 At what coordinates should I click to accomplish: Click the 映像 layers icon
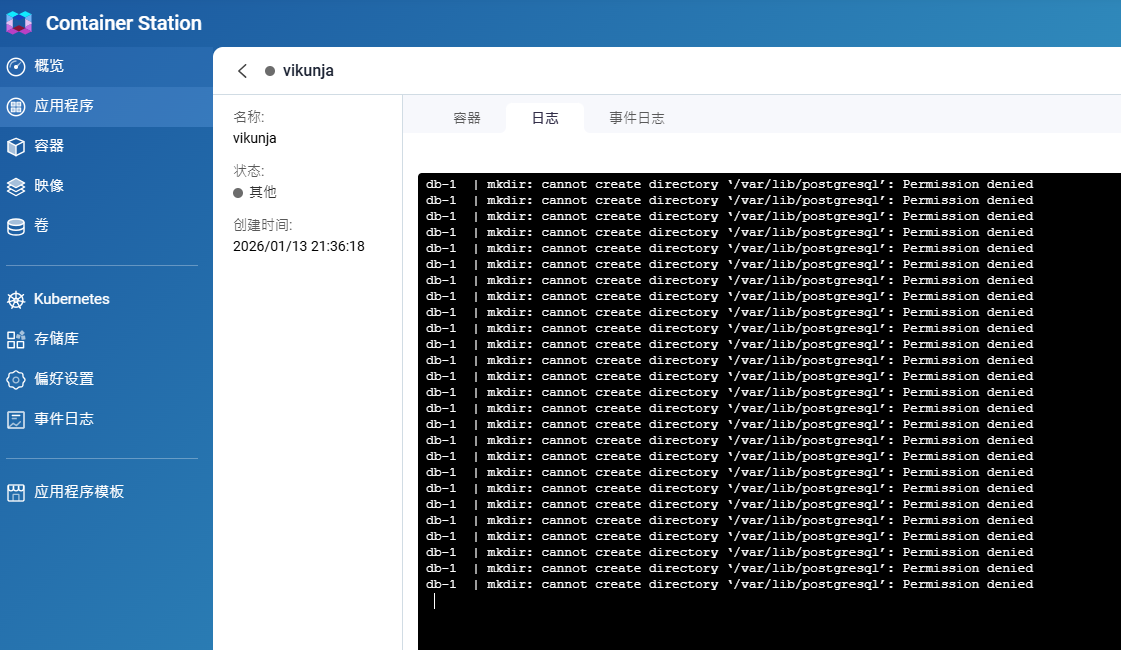pos(16,186)
